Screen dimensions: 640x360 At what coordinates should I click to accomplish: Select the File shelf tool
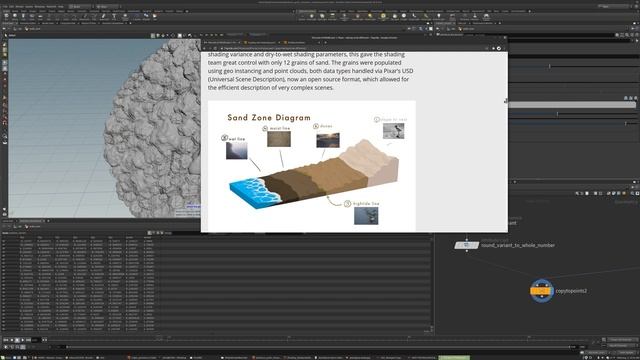[155, 16]
